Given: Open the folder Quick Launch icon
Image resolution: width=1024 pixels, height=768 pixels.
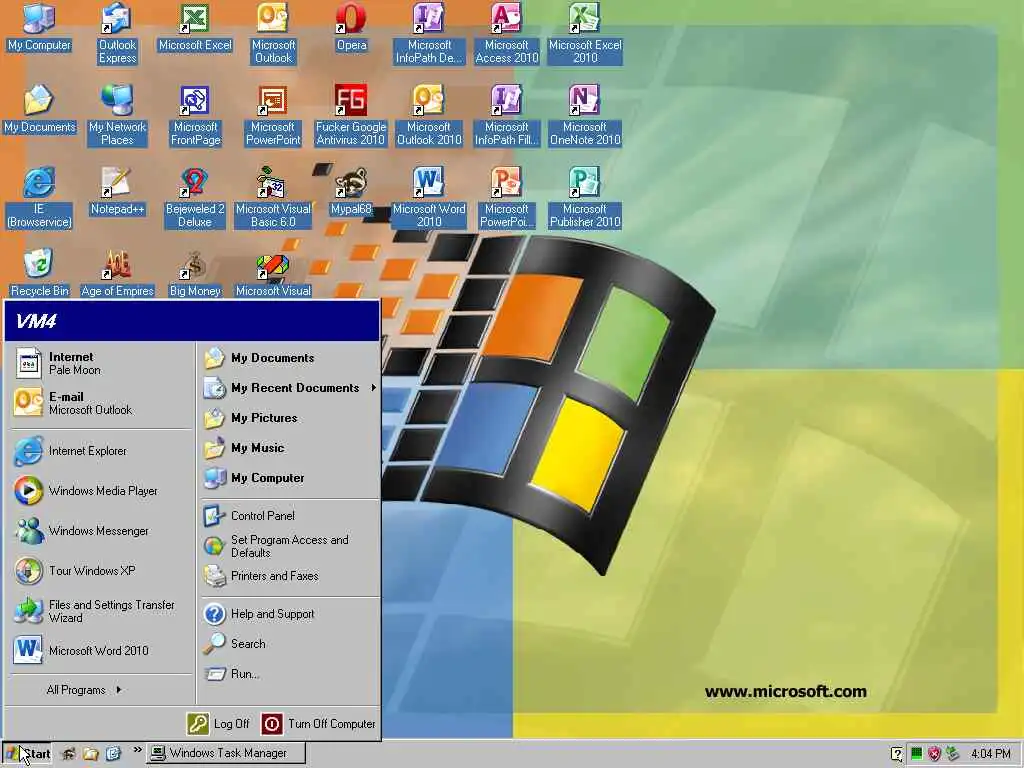Looking at the screenshot, I should click(x=90, y=754).
